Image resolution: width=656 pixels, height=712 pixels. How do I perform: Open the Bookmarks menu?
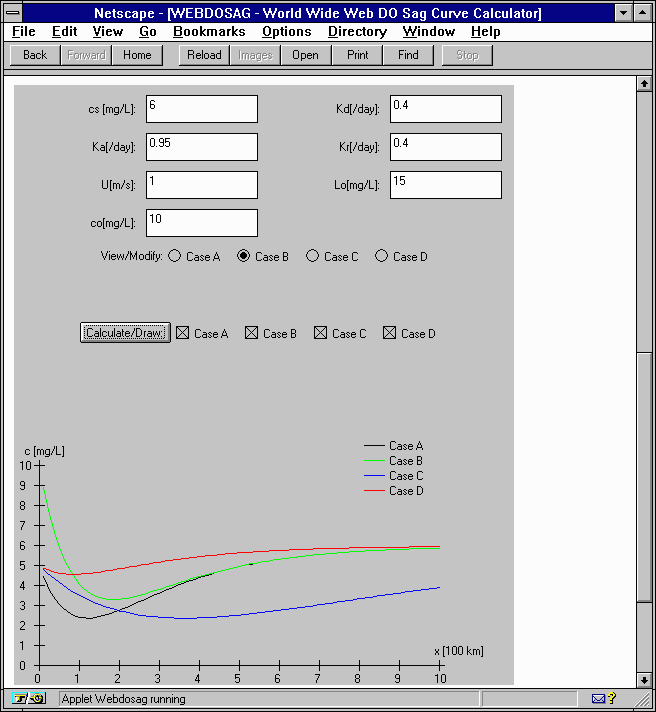[209, 32]
